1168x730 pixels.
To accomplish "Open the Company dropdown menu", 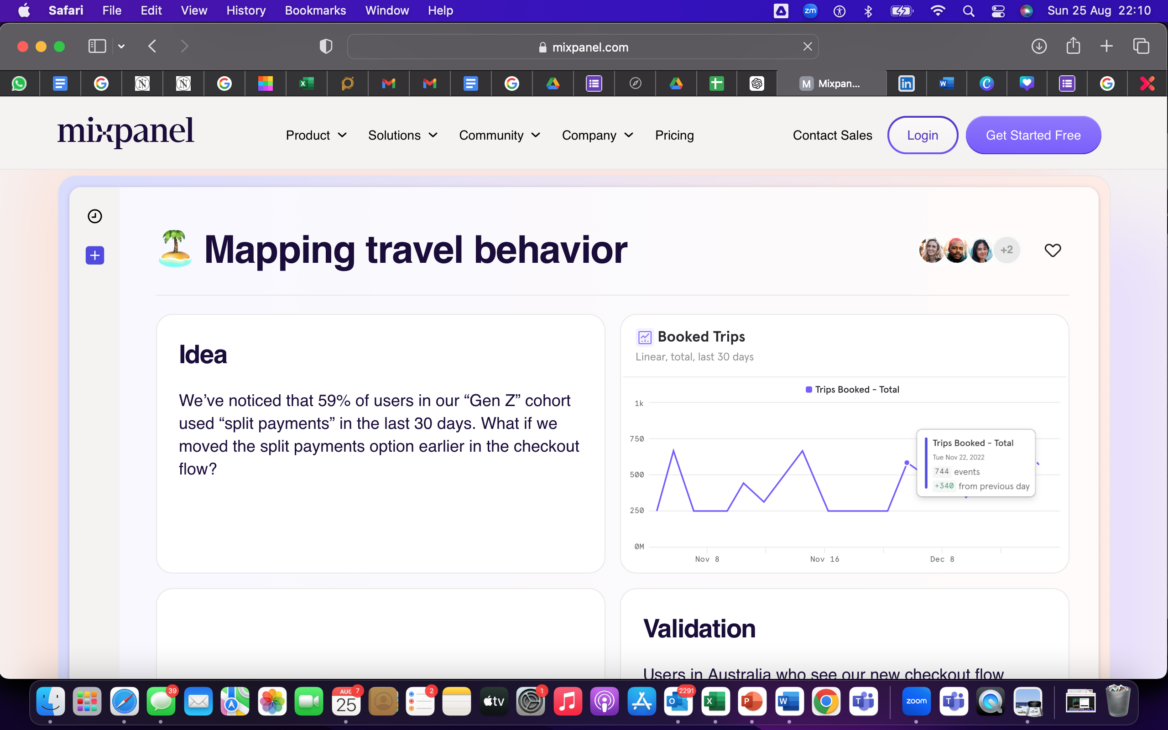I will click(597, 135).
